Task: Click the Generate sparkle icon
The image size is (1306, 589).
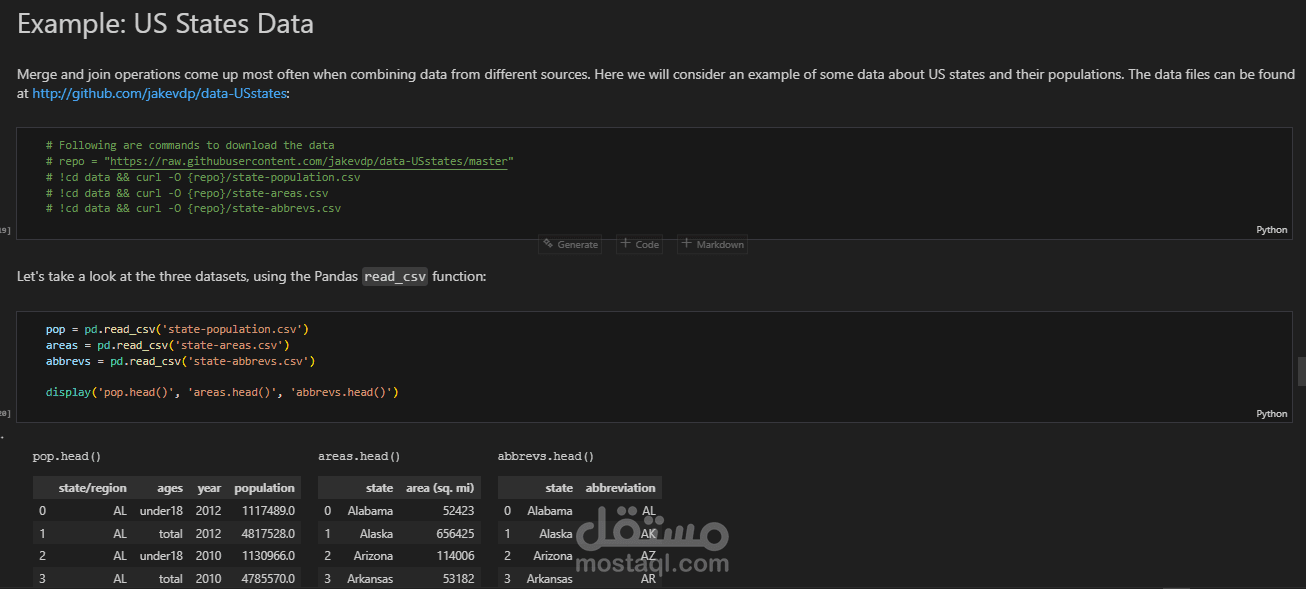Action: click(x=549, y=243)
